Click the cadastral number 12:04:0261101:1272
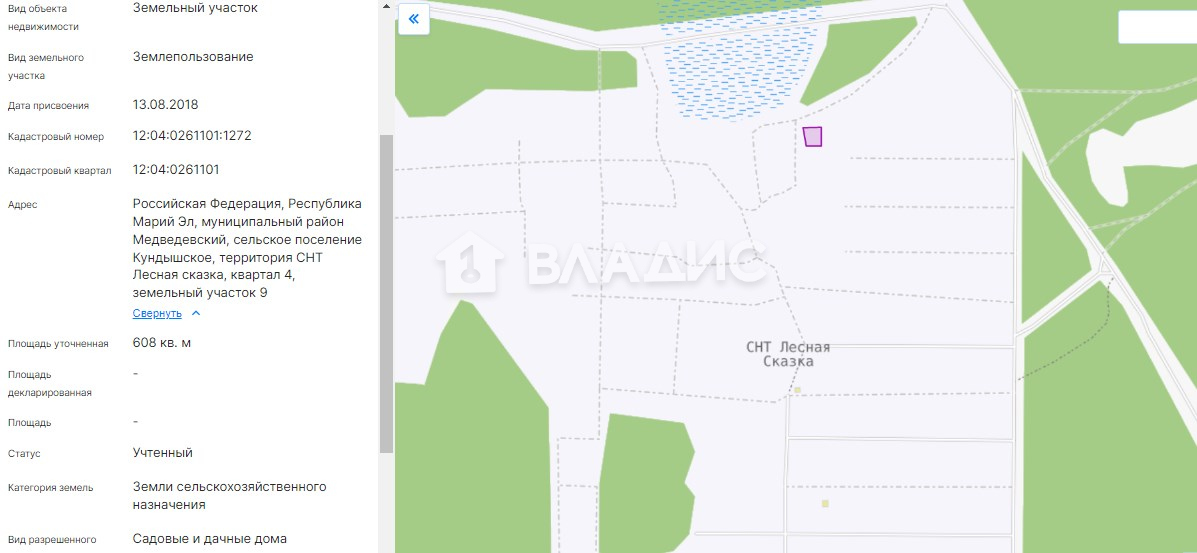Screen dimensions: 1197x553 coord(192,136)
